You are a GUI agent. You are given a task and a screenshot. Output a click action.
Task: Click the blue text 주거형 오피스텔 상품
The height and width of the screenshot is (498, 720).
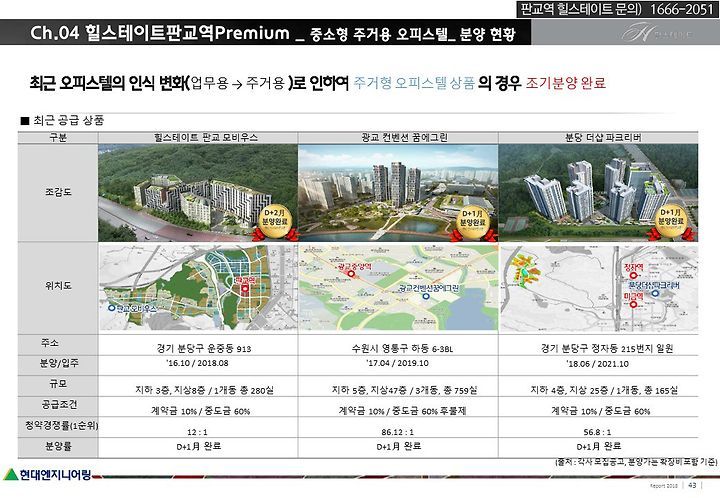click(x=414, y=83)
